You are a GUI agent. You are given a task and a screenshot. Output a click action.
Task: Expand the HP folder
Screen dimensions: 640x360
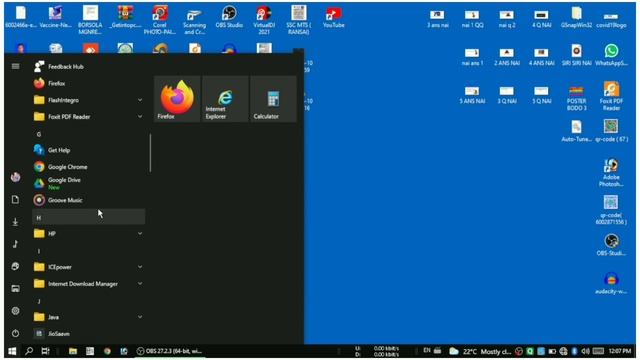point(89,233)
